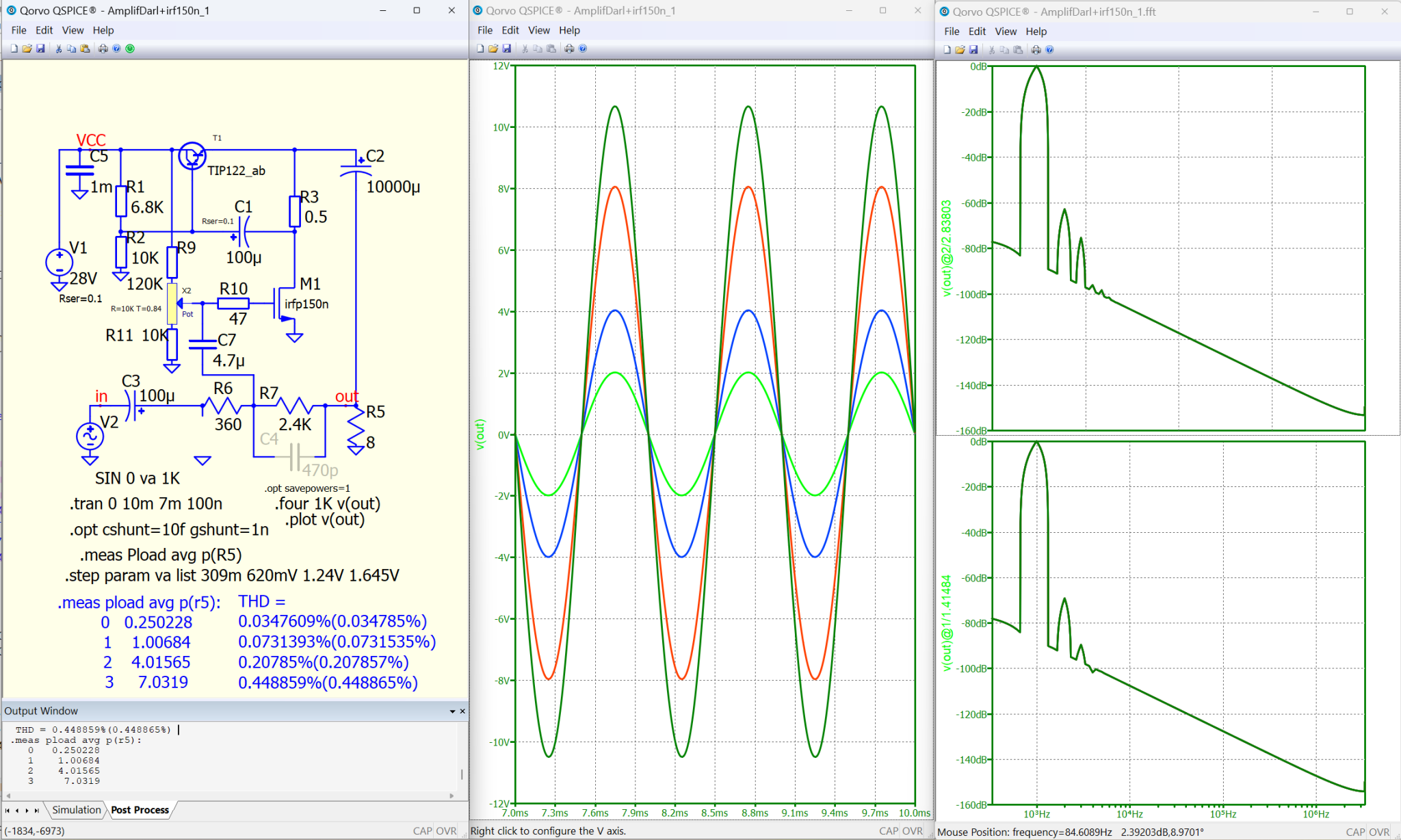
Task: Click Save icon in waveform window
Action: (507, 49)
